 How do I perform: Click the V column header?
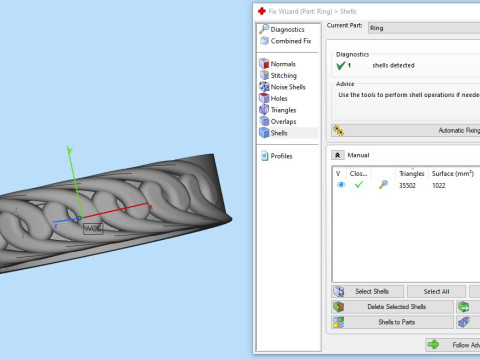pos(338,173)
